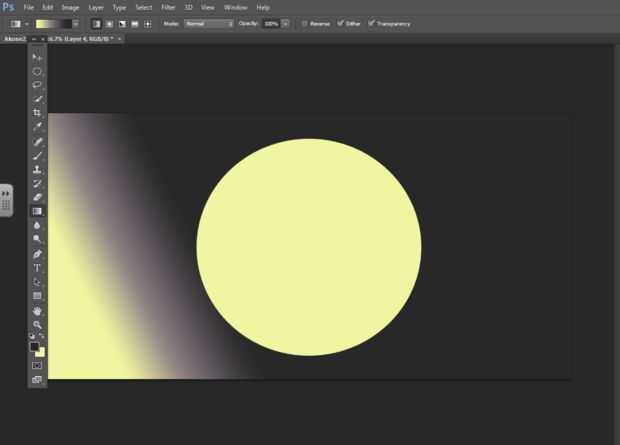Open the blending Mode dropdown
The image size is (620, 445).
(209, 24)
